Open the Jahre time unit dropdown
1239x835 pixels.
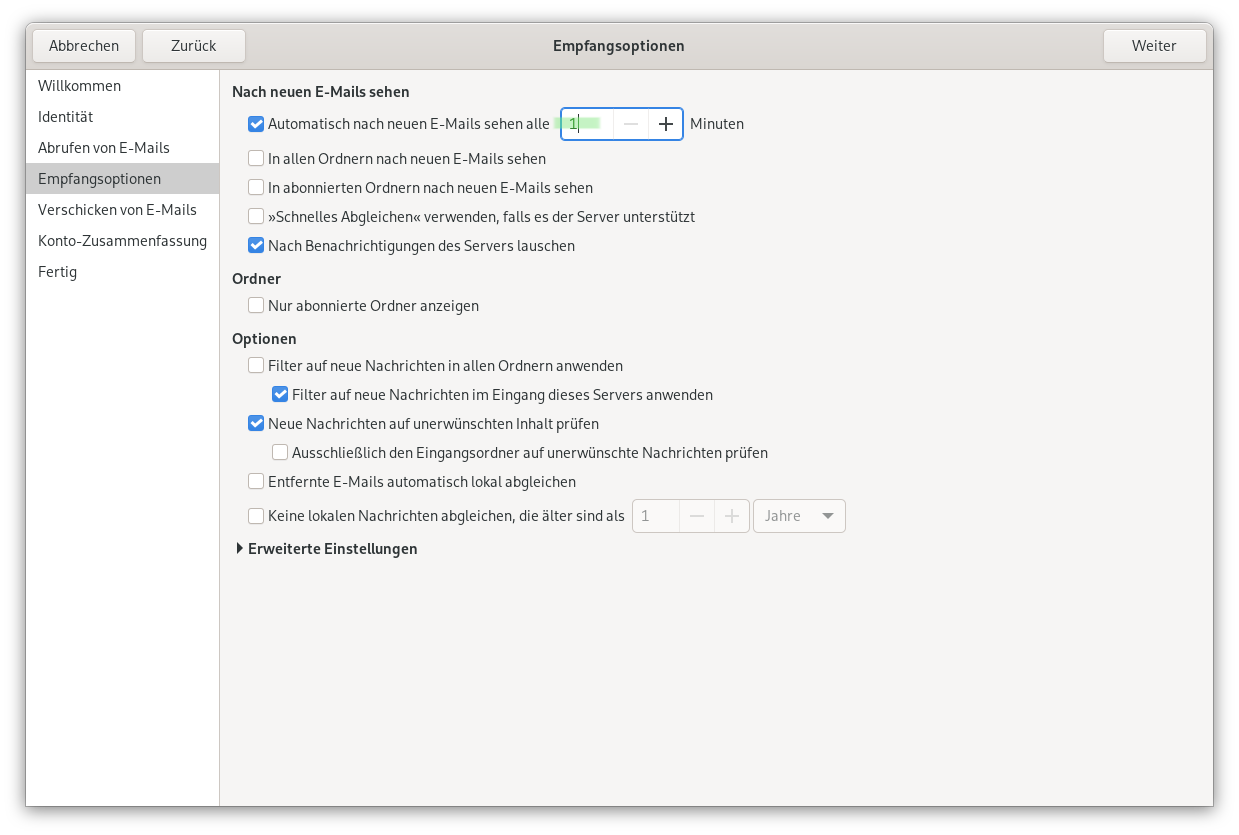[x=799, y=516]
